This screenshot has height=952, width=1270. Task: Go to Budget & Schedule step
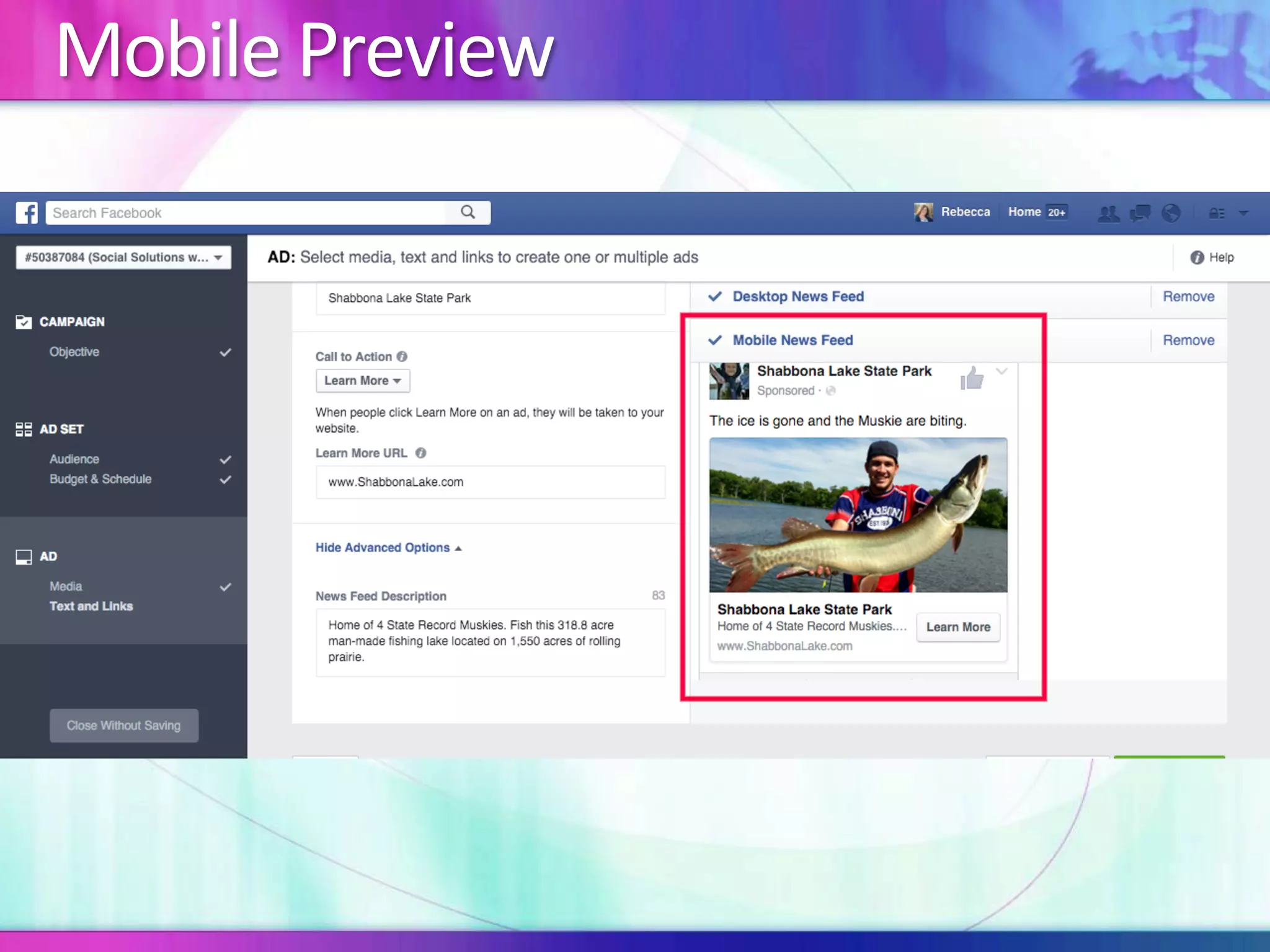[100, 479]
